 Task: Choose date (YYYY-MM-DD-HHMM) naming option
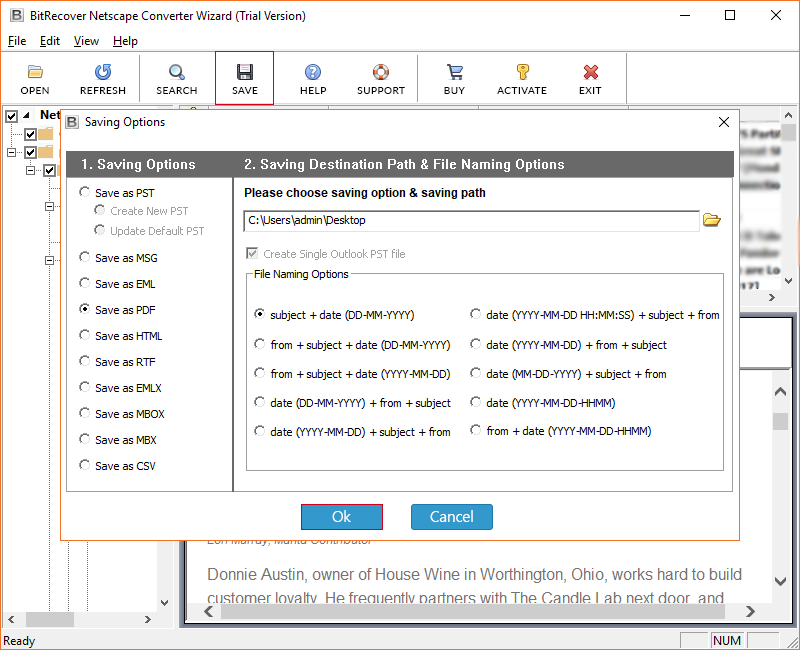pos(543,403)
